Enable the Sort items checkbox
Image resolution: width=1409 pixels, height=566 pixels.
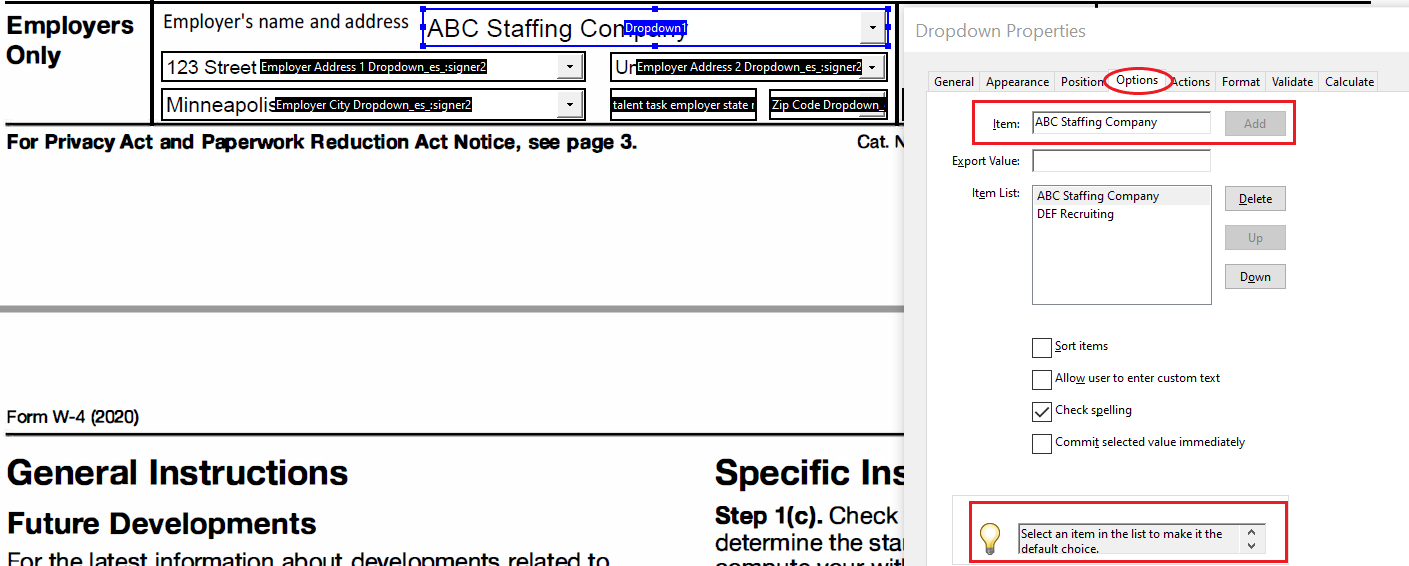click(1042, 348)
